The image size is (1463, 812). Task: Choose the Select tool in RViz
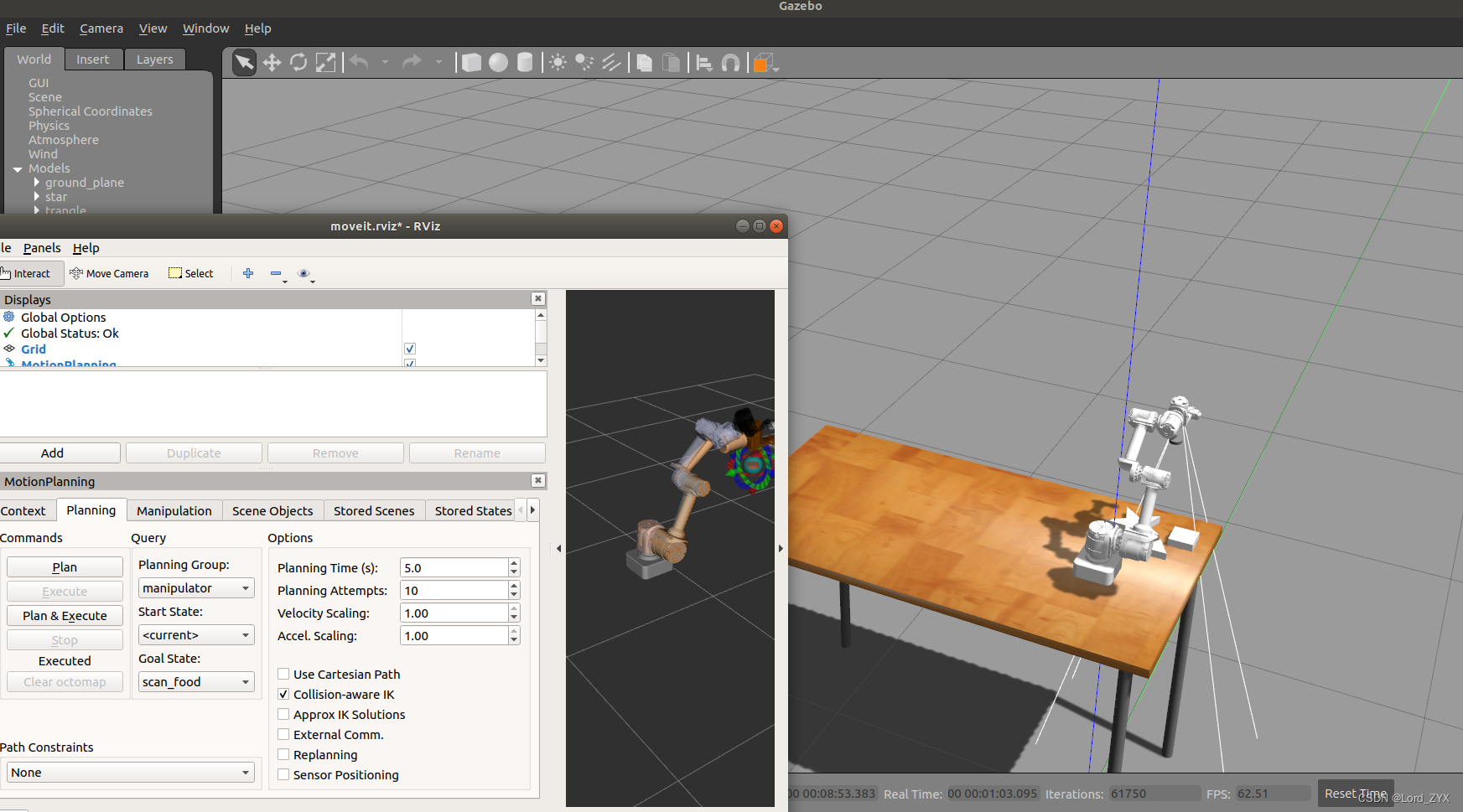(191, 273)
